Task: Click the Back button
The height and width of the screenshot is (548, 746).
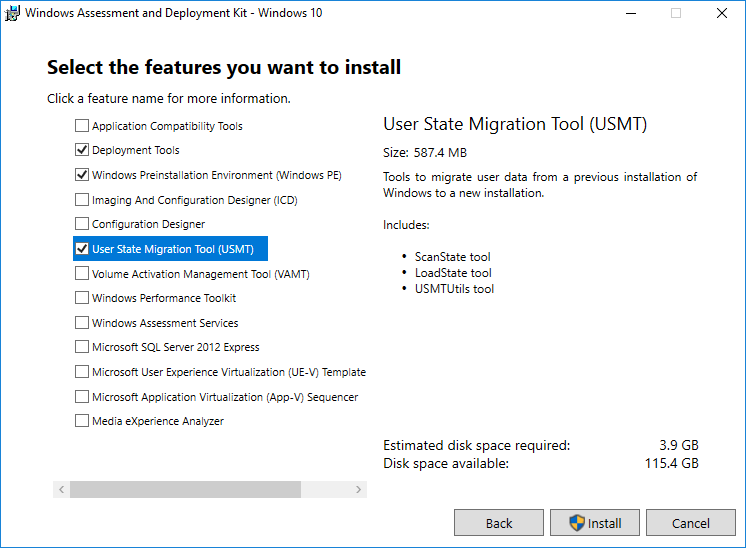Action: [x=498, y=523]
